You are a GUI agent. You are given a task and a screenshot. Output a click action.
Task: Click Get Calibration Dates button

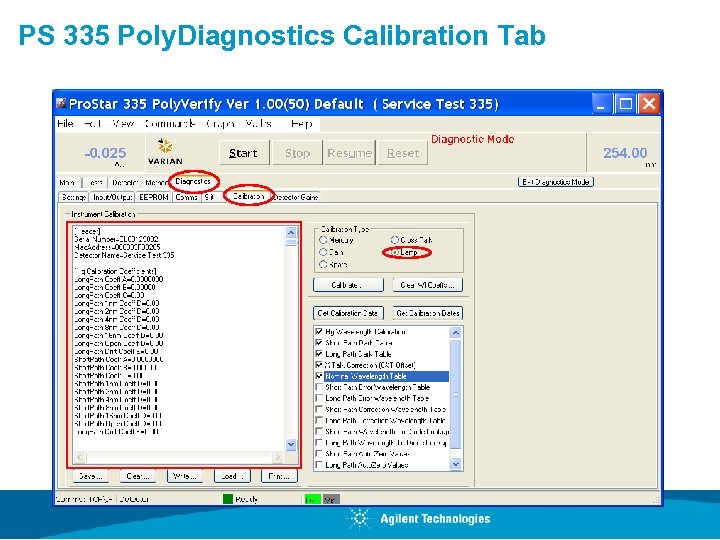[x=428, y=313]
